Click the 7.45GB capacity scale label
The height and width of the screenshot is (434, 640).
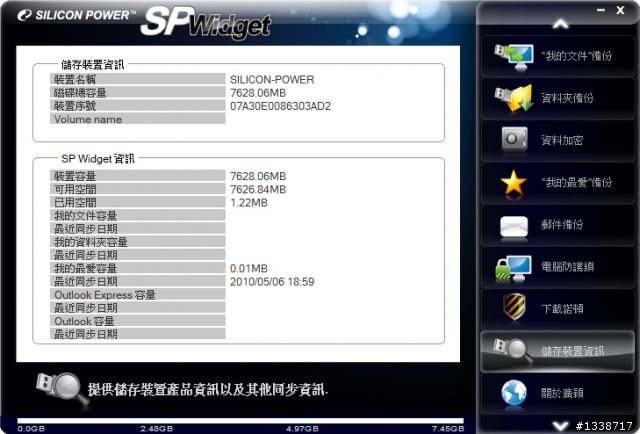point(448,429)
